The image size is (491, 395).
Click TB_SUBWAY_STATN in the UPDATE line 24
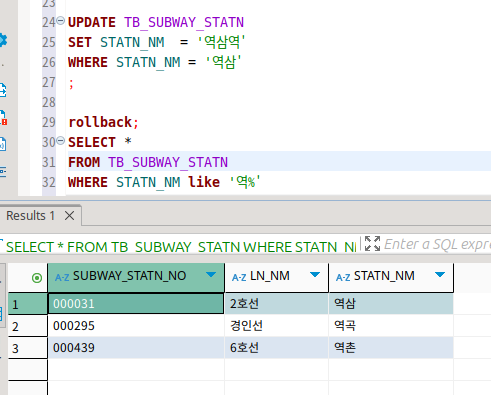[184, 22]
